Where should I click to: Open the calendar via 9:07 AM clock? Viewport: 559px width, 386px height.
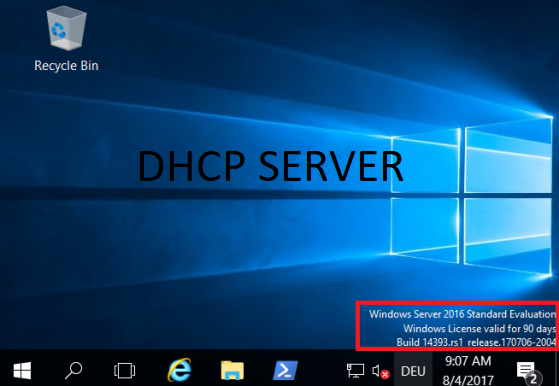coord(468,361)
